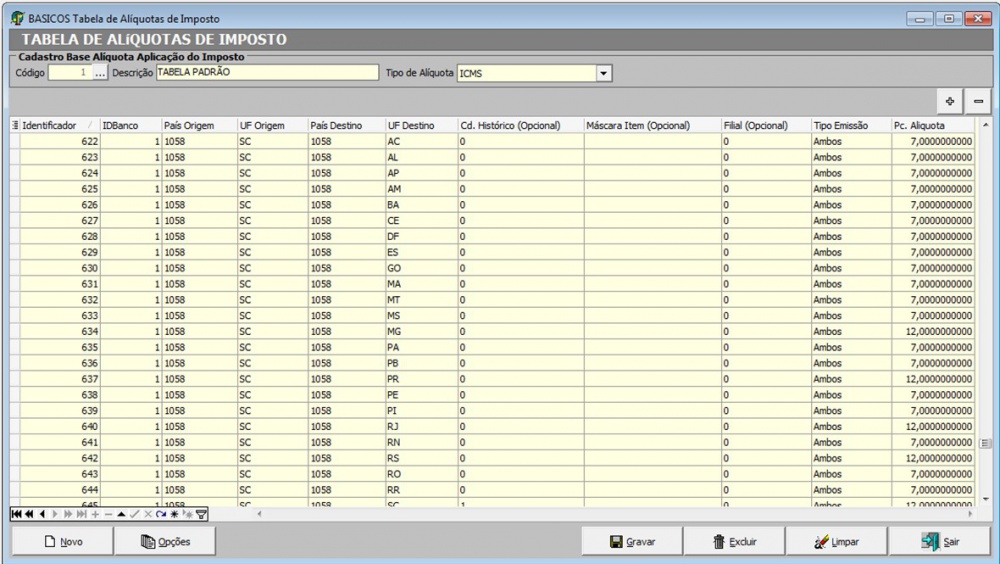Open grid column chooser beside Identificador

tap(15, 125)
